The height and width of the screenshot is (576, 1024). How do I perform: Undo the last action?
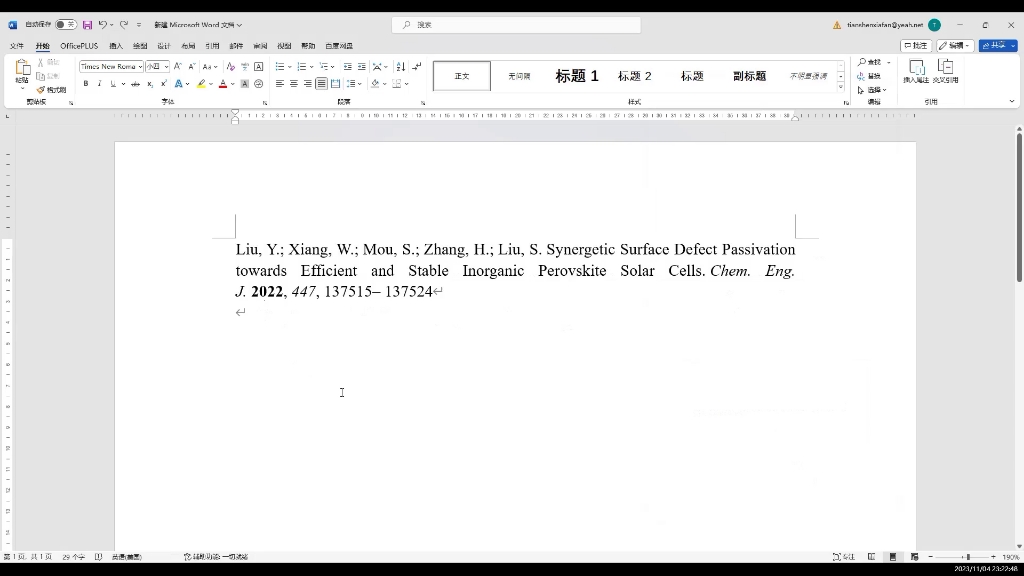pos(103,25)
